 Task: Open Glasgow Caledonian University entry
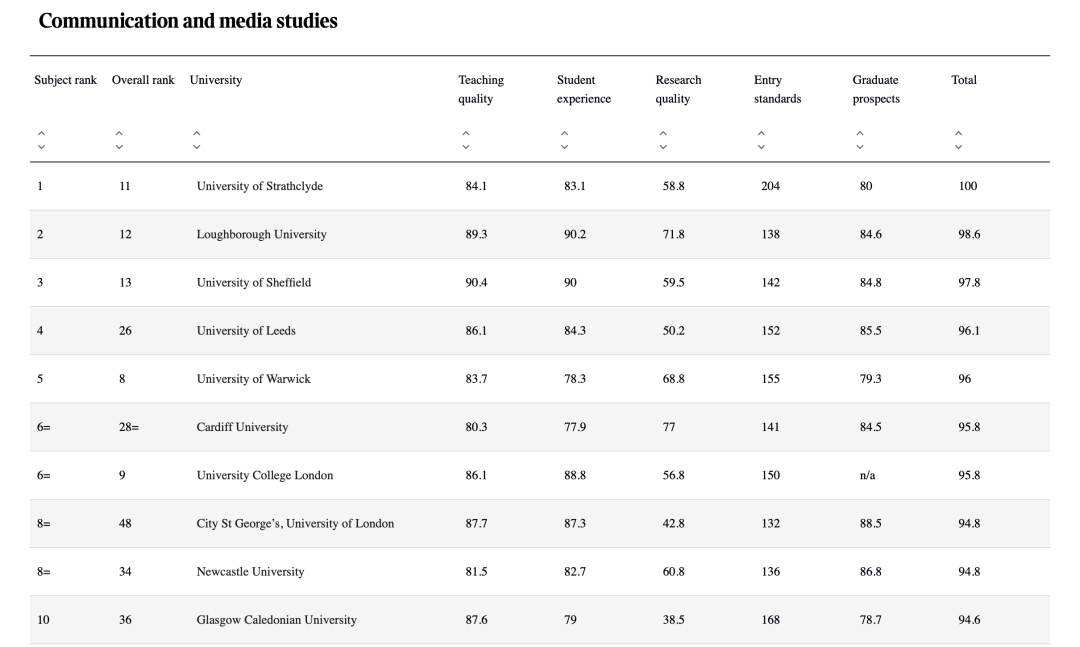276,620
